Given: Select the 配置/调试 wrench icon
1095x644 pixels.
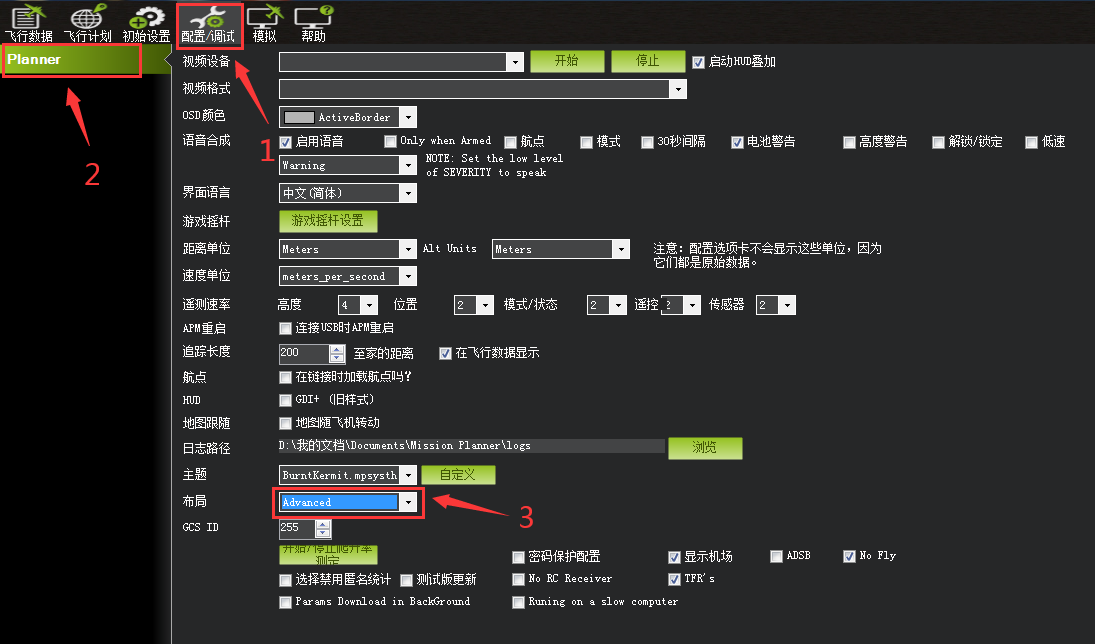Looking at the screenshot, I should tap(208, 17).
